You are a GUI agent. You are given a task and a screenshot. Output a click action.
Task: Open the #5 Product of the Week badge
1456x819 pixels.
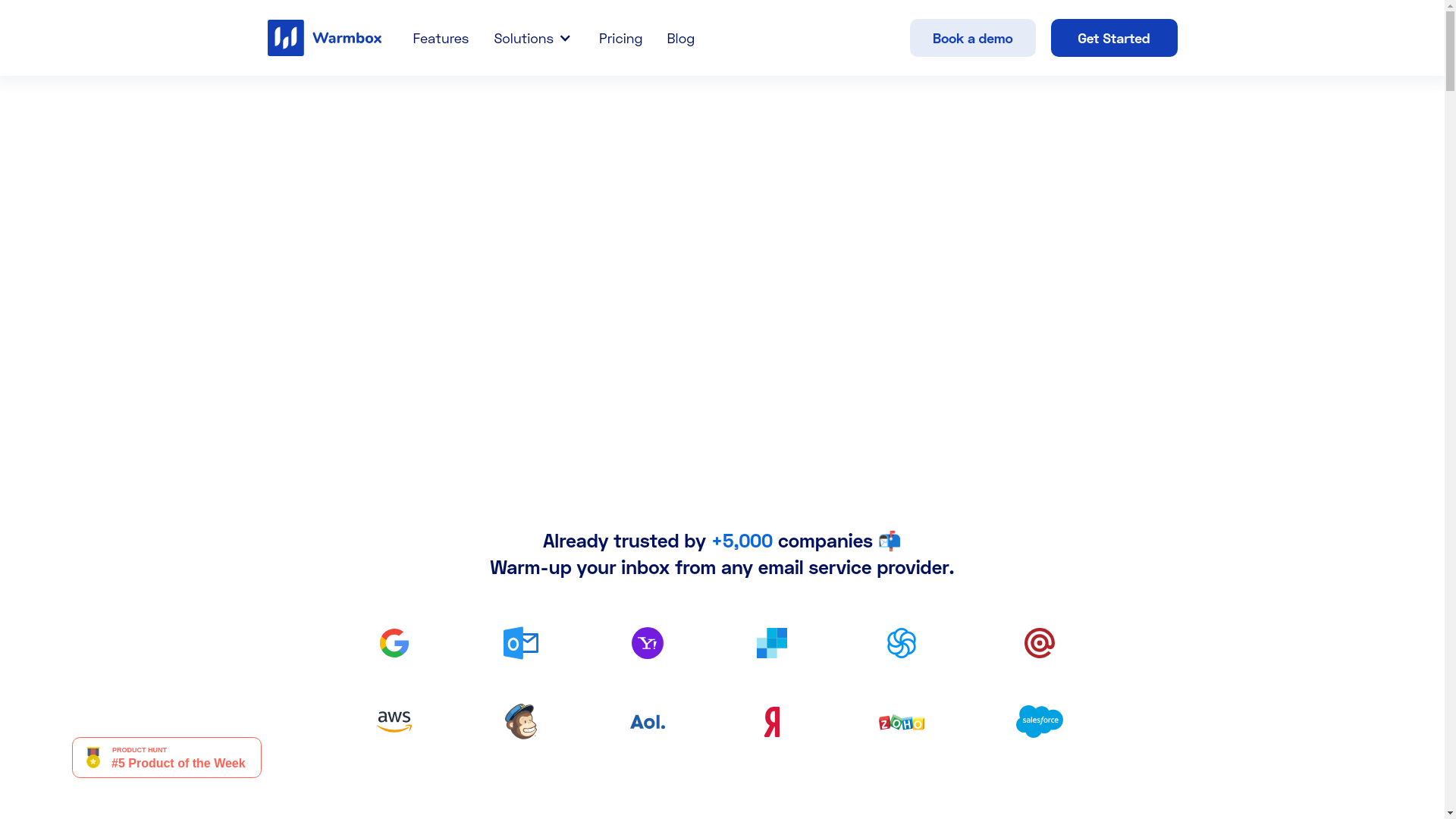(x=167, y=758)
